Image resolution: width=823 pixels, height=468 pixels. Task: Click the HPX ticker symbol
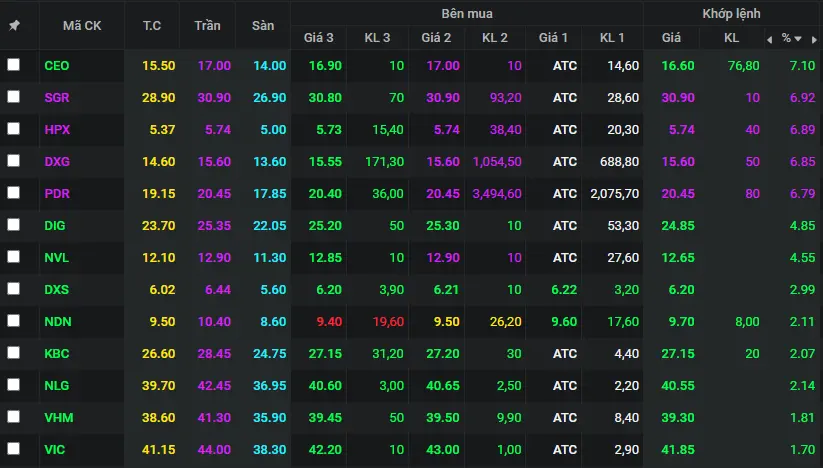click(x=57, y=129)
